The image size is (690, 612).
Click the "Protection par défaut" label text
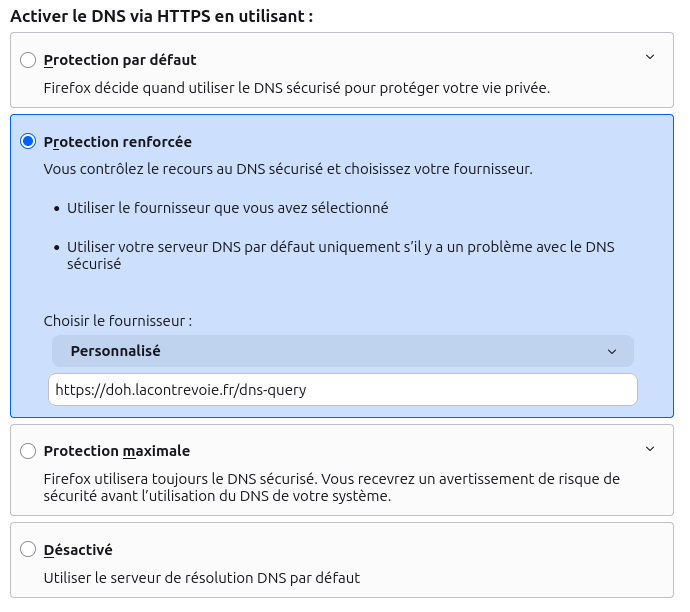120,60
